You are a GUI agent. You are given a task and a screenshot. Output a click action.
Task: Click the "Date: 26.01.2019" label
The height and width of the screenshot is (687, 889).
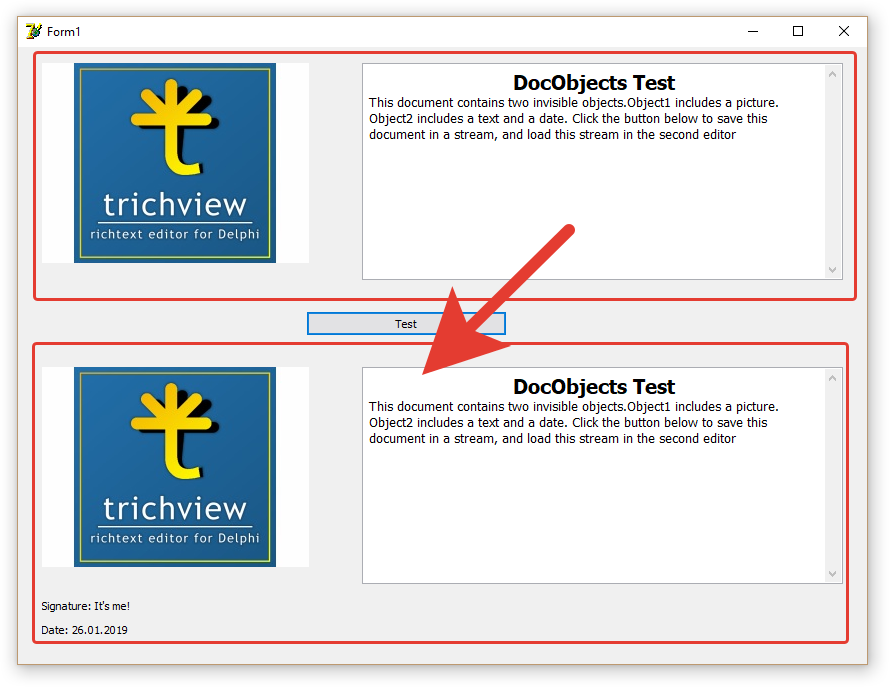click(84, 630)
